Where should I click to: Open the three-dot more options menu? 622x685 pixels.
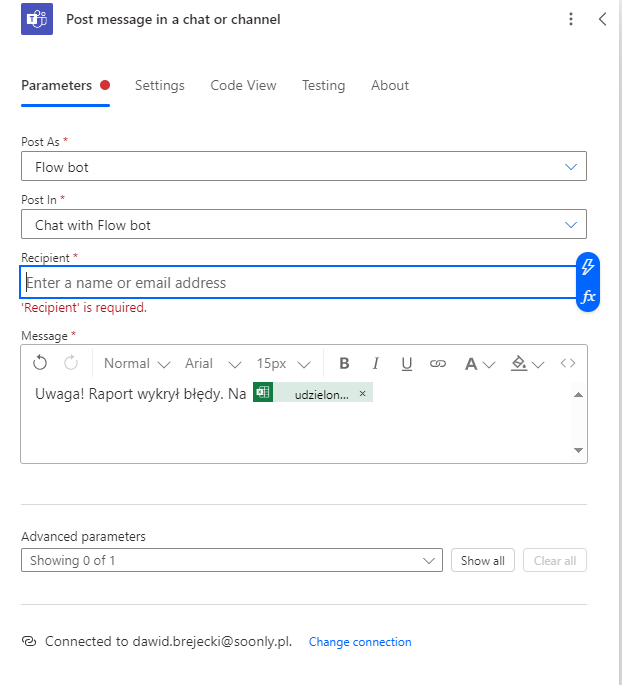(x=571, y=19)
